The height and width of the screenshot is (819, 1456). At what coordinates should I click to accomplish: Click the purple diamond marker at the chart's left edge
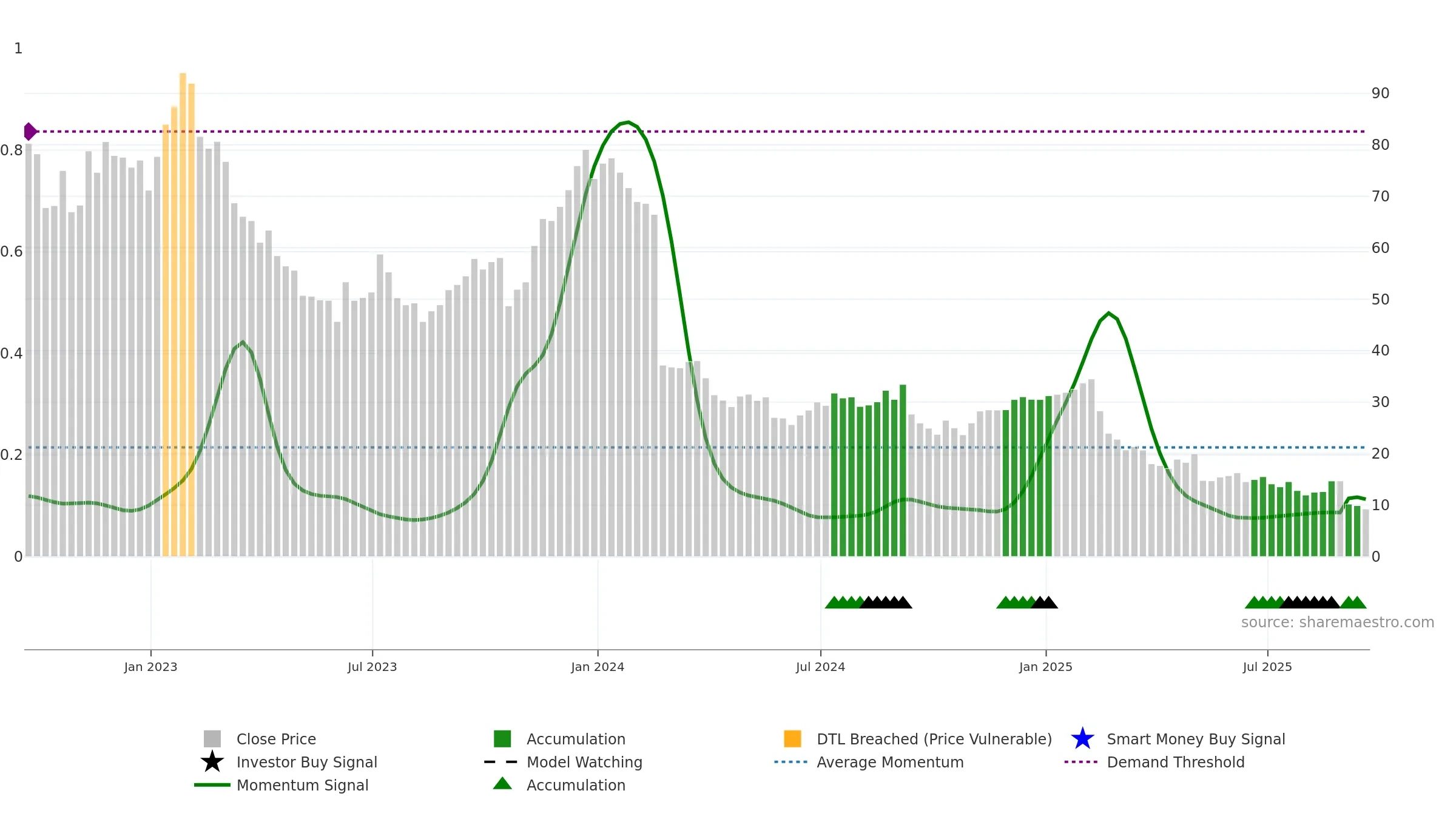pos(30,131)
